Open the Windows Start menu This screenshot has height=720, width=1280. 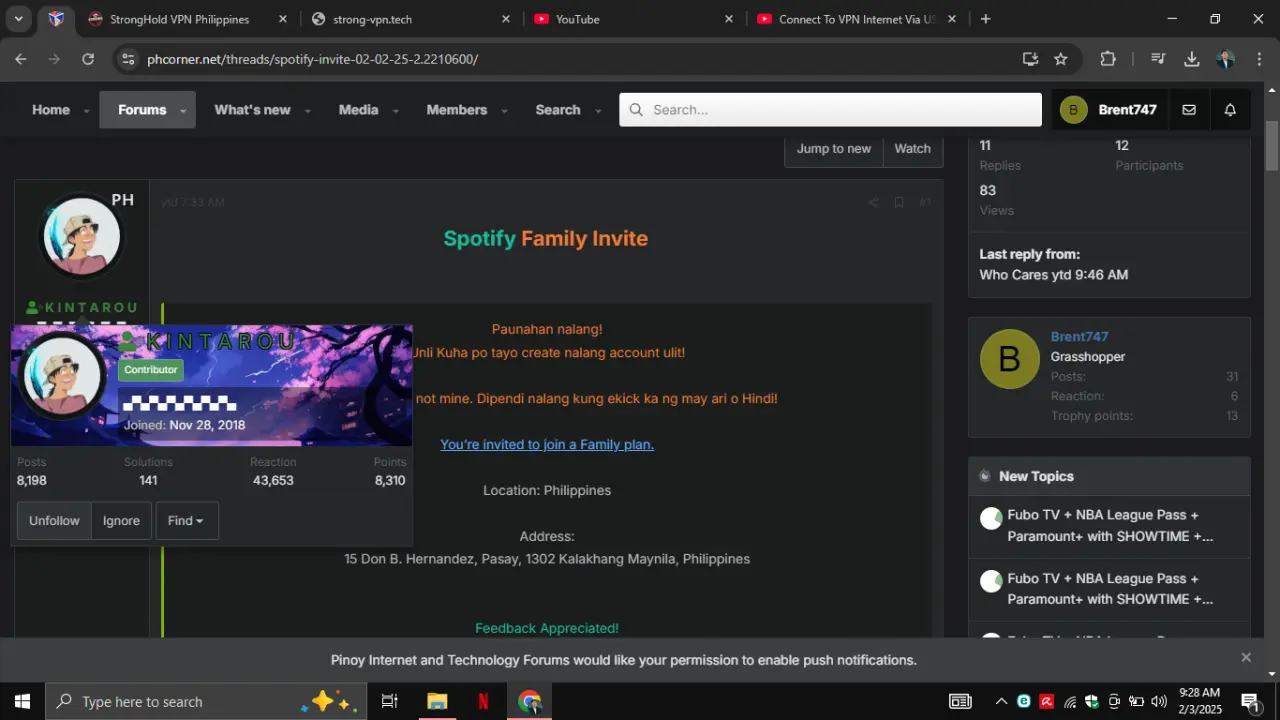[x=22, y=701]
